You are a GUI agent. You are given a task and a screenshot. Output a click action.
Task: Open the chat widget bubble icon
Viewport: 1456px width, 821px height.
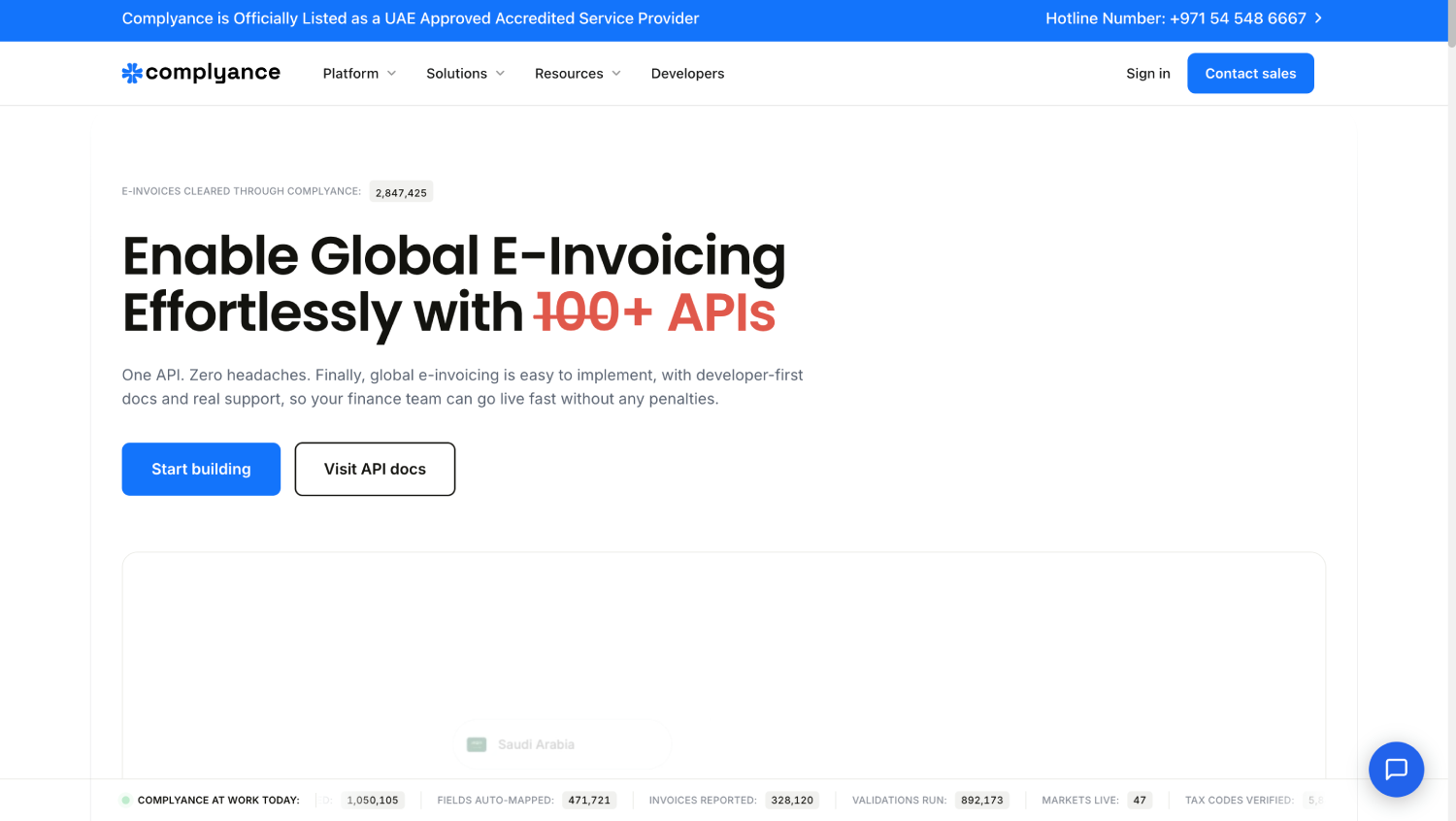[x=1396, y=770]
